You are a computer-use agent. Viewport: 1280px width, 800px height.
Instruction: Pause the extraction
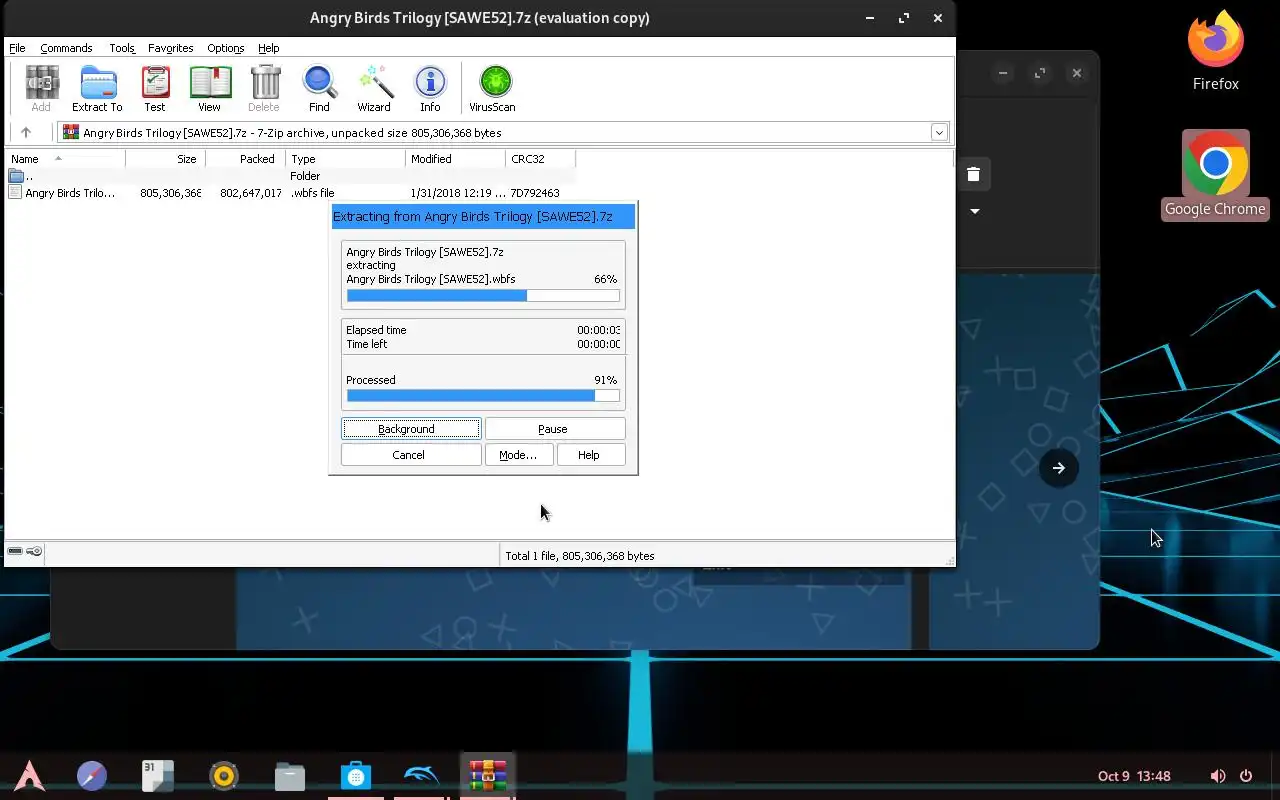point(555,429)
